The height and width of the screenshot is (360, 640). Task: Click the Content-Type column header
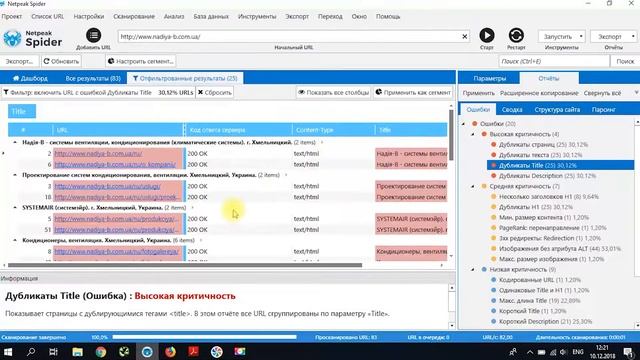click(333, 130)
